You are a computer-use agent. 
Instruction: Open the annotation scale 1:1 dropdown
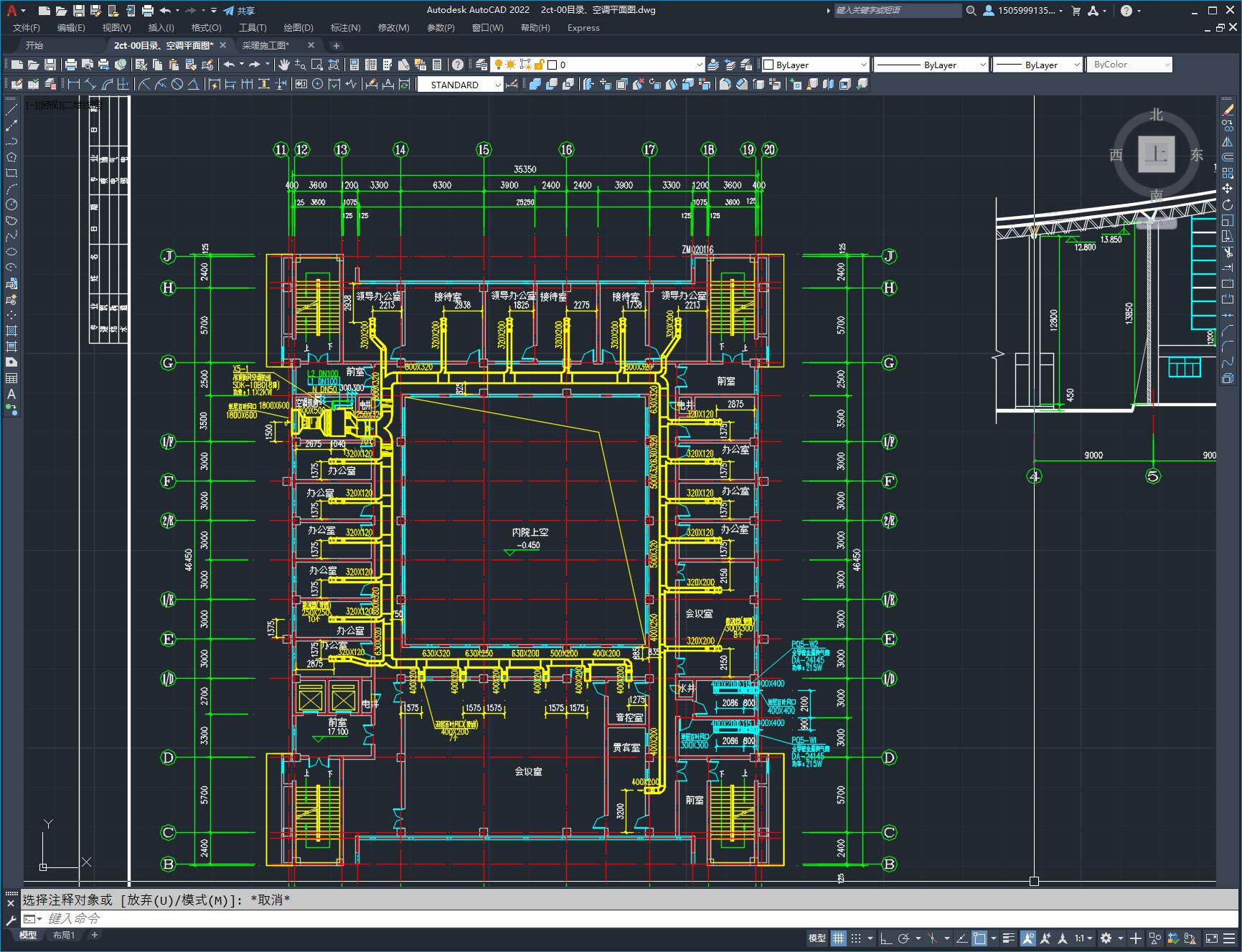tap(1084, 938)
